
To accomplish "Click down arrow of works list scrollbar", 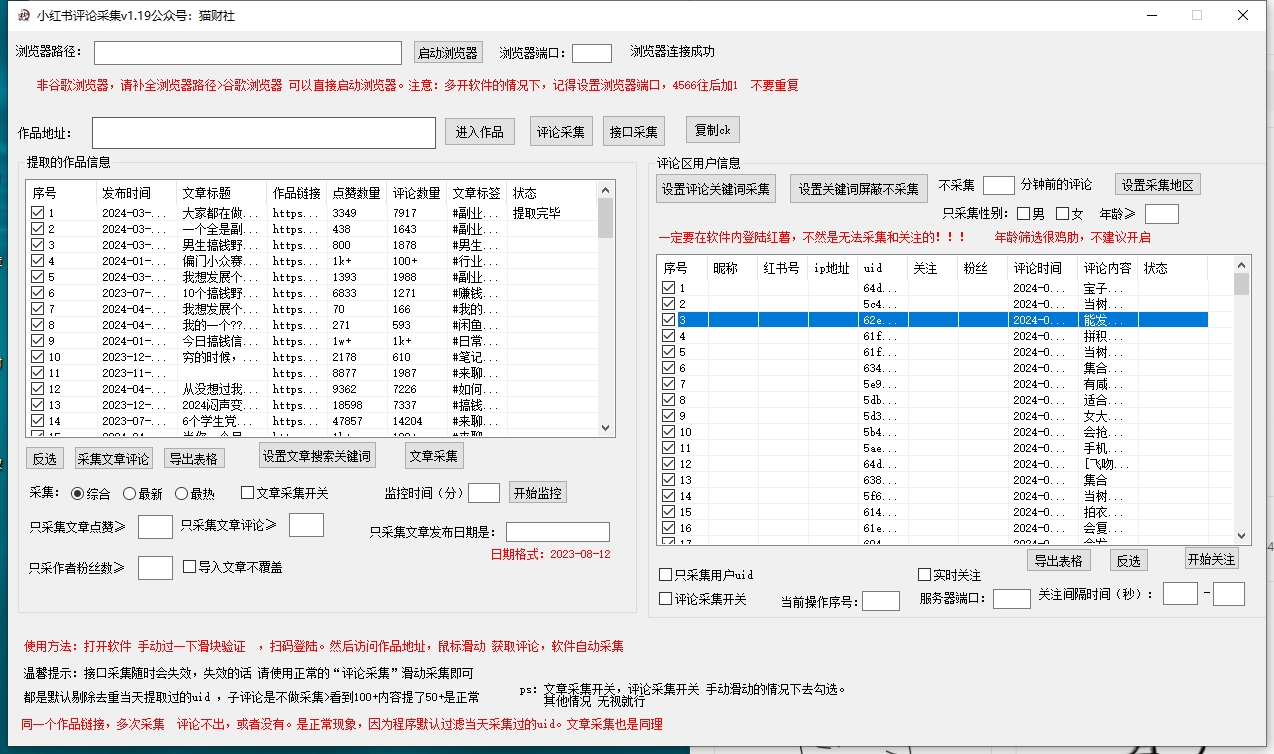I will (605, 427).
